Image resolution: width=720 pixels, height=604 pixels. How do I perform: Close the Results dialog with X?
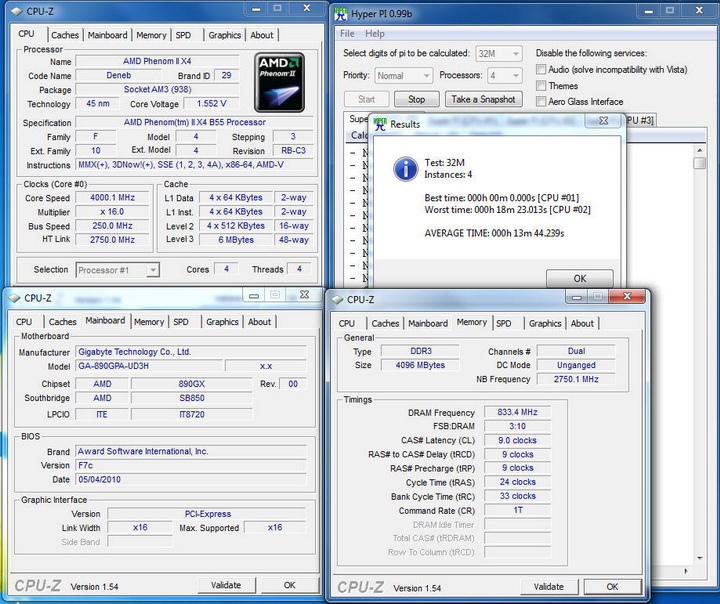(x=603, y=122)
